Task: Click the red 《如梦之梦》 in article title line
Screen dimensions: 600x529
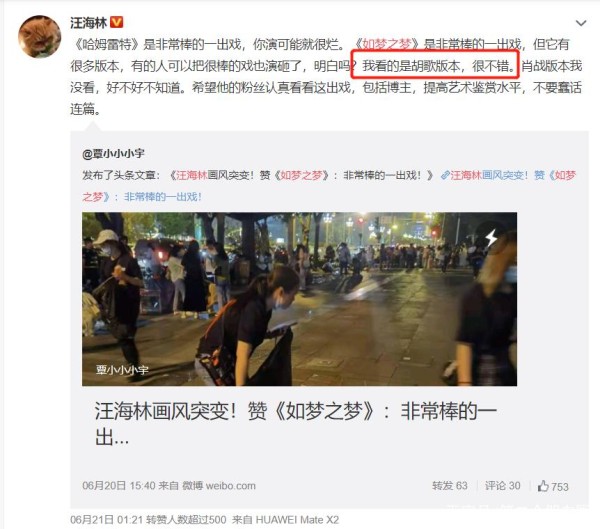Action: click(302, 175)
